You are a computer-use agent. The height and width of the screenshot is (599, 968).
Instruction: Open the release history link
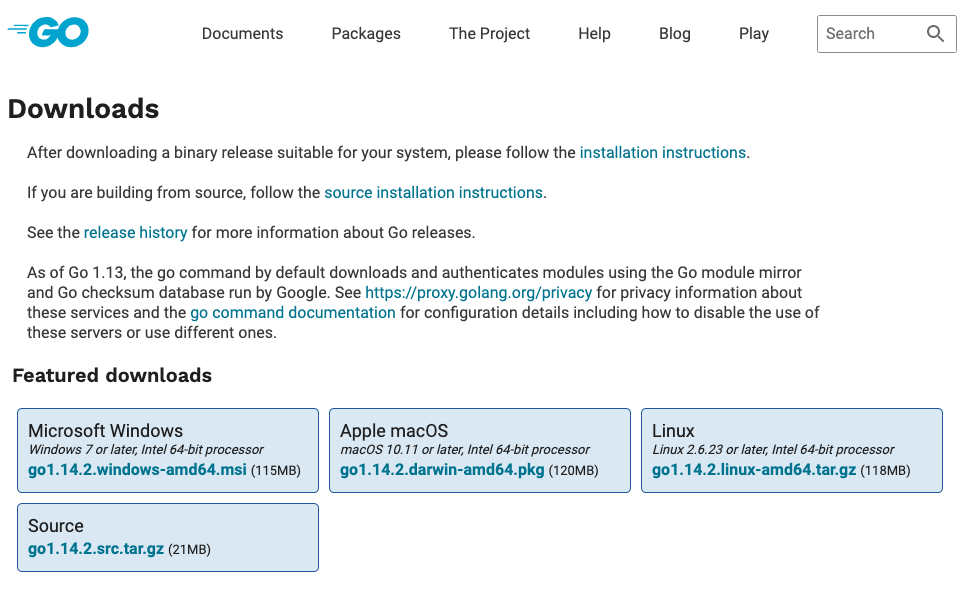click(135, 233)
